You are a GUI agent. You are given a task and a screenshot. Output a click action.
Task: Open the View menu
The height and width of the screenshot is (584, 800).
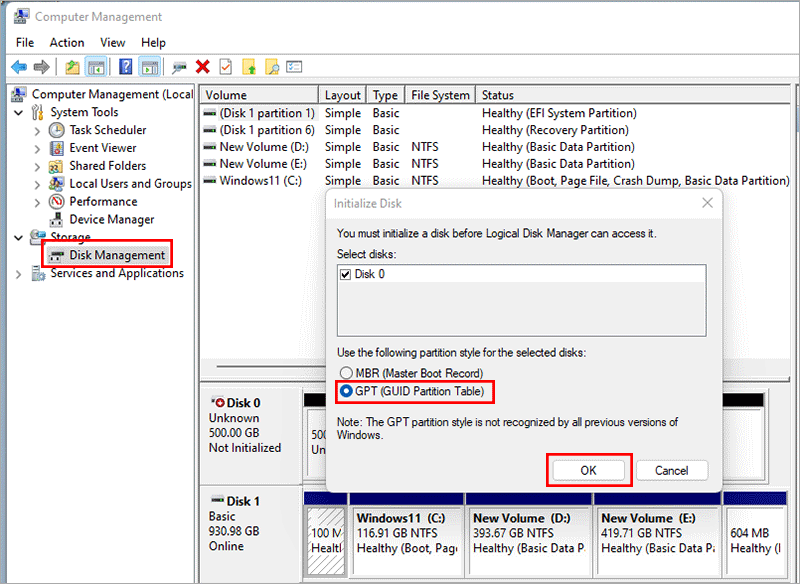112,43
